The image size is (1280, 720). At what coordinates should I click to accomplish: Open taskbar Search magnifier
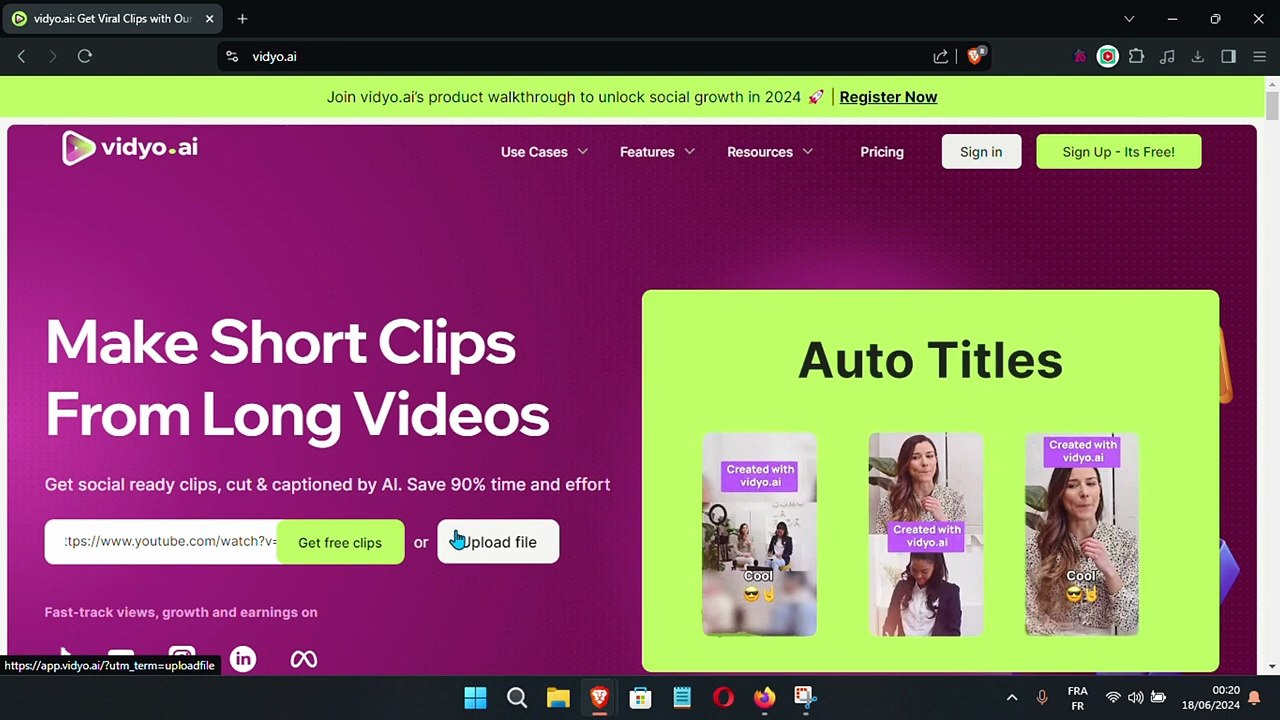(517, 697)
